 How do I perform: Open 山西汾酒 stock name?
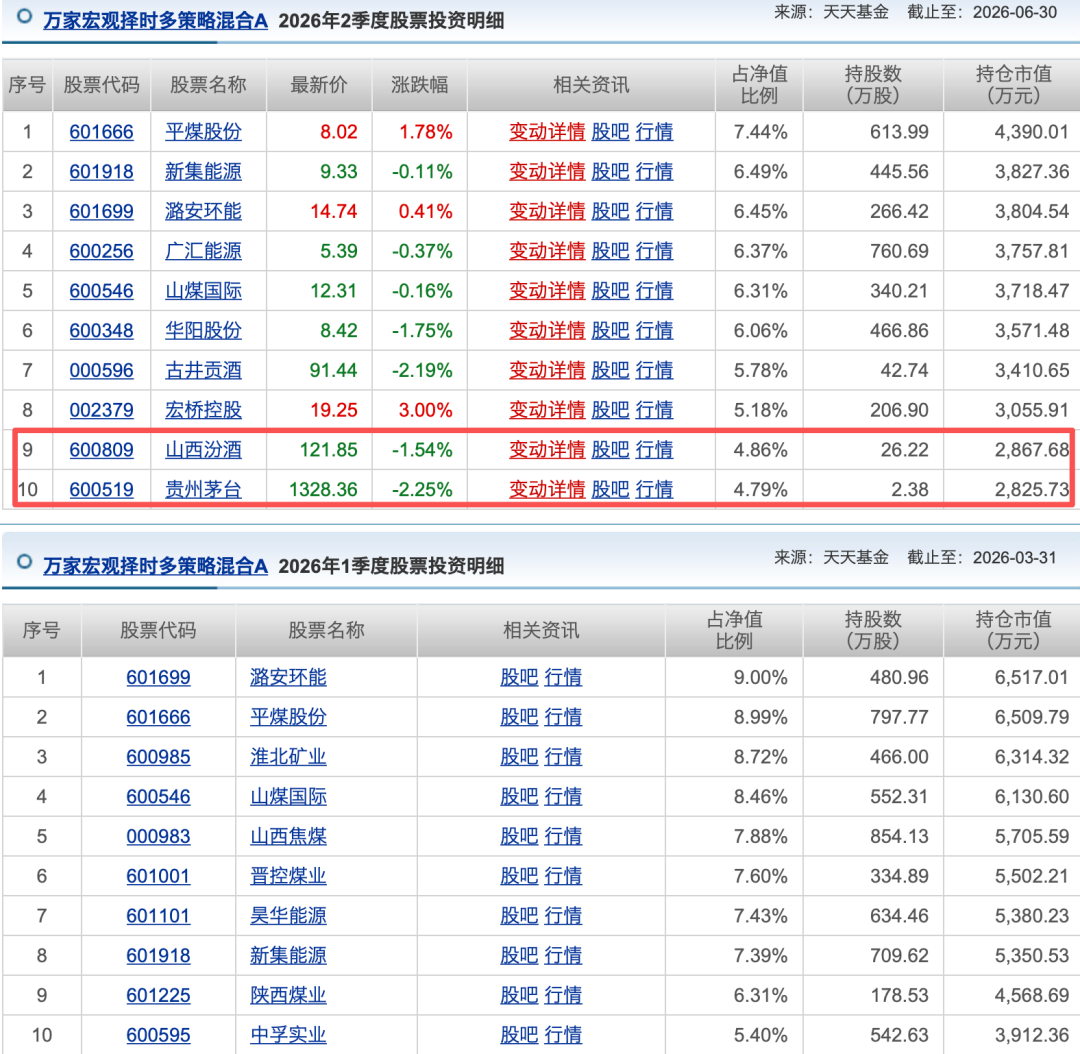[203, 450]
